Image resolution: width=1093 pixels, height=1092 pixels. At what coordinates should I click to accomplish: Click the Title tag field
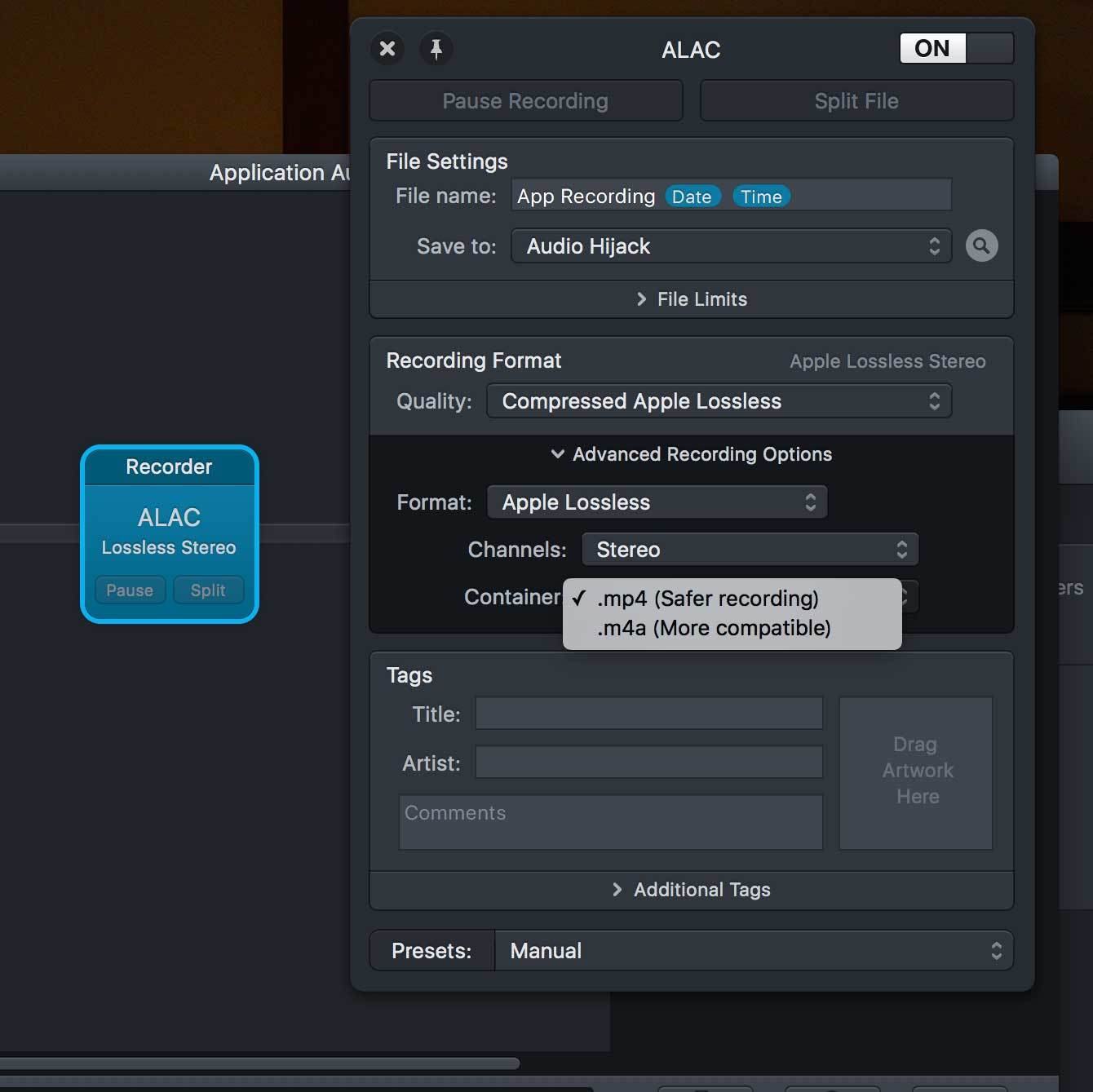click(x=649, y=714)
